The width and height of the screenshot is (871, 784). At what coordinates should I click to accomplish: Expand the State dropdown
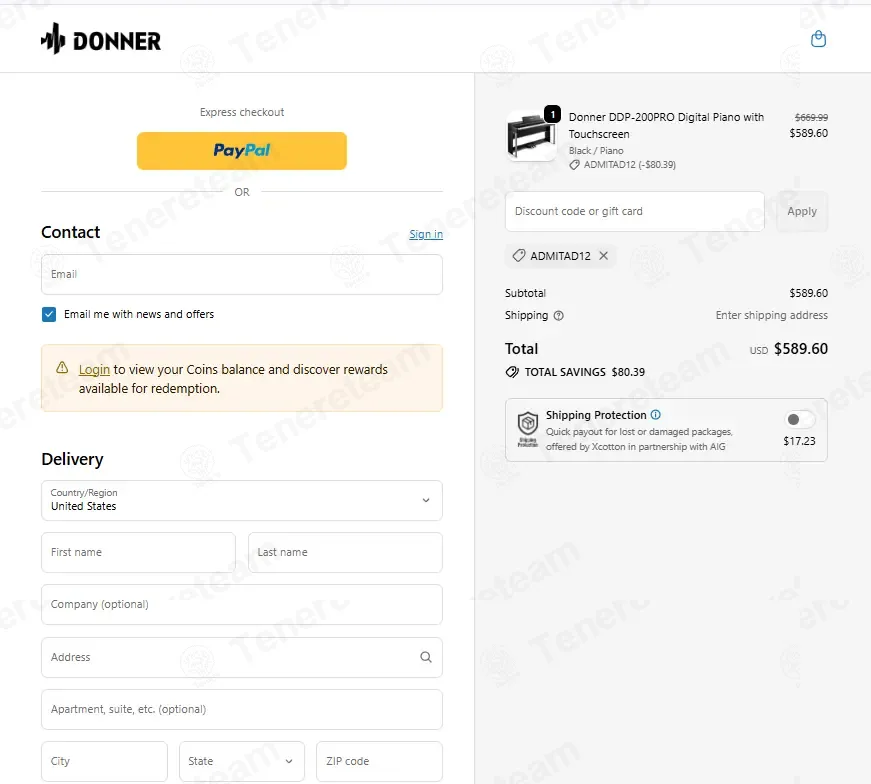[x=242, y=761]
